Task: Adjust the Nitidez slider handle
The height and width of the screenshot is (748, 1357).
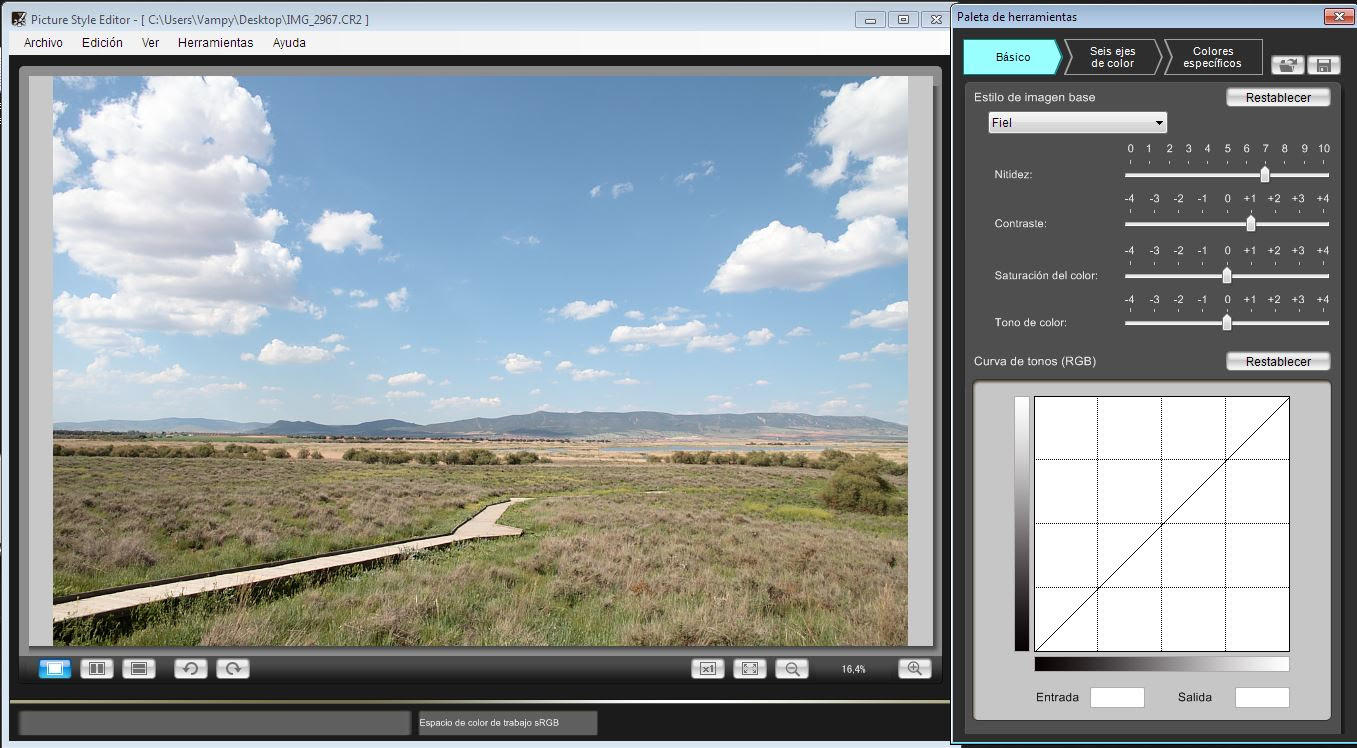Action: (x=1265, y=175)
